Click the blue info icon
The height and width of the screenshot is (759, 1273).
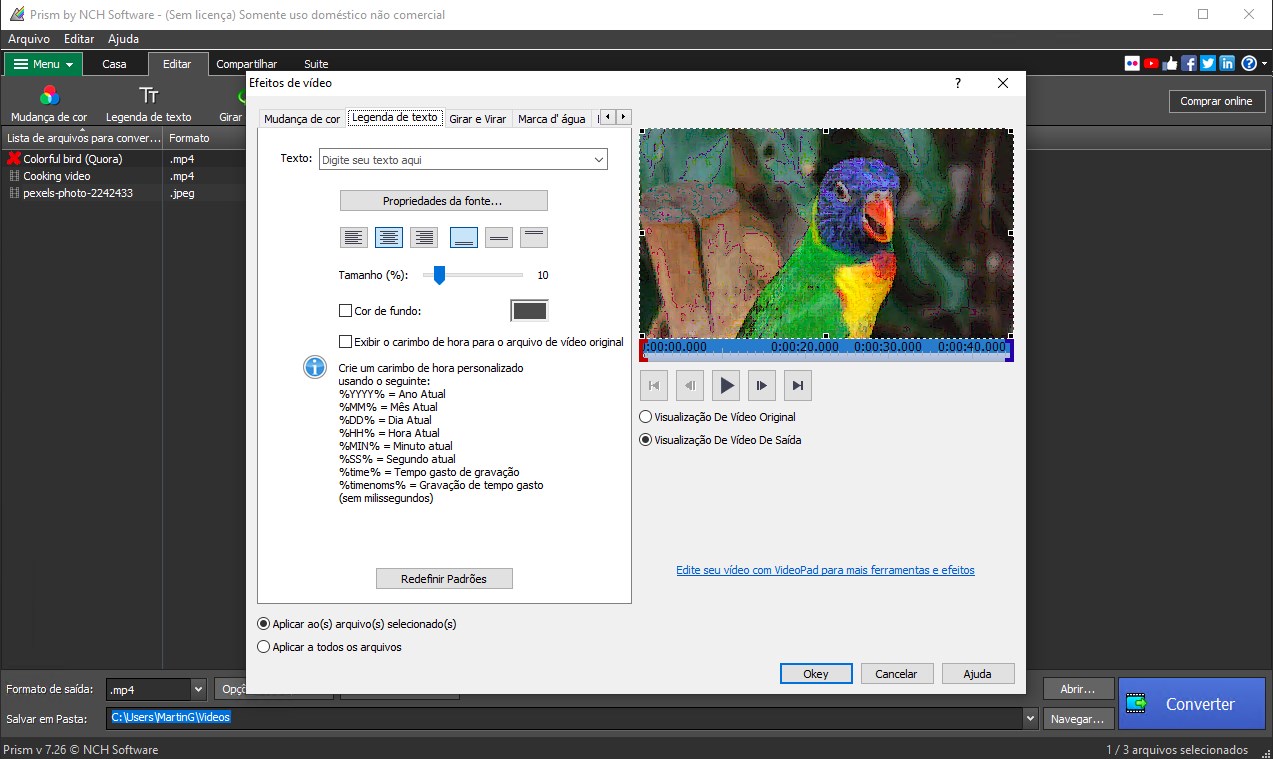coord(315,367)
